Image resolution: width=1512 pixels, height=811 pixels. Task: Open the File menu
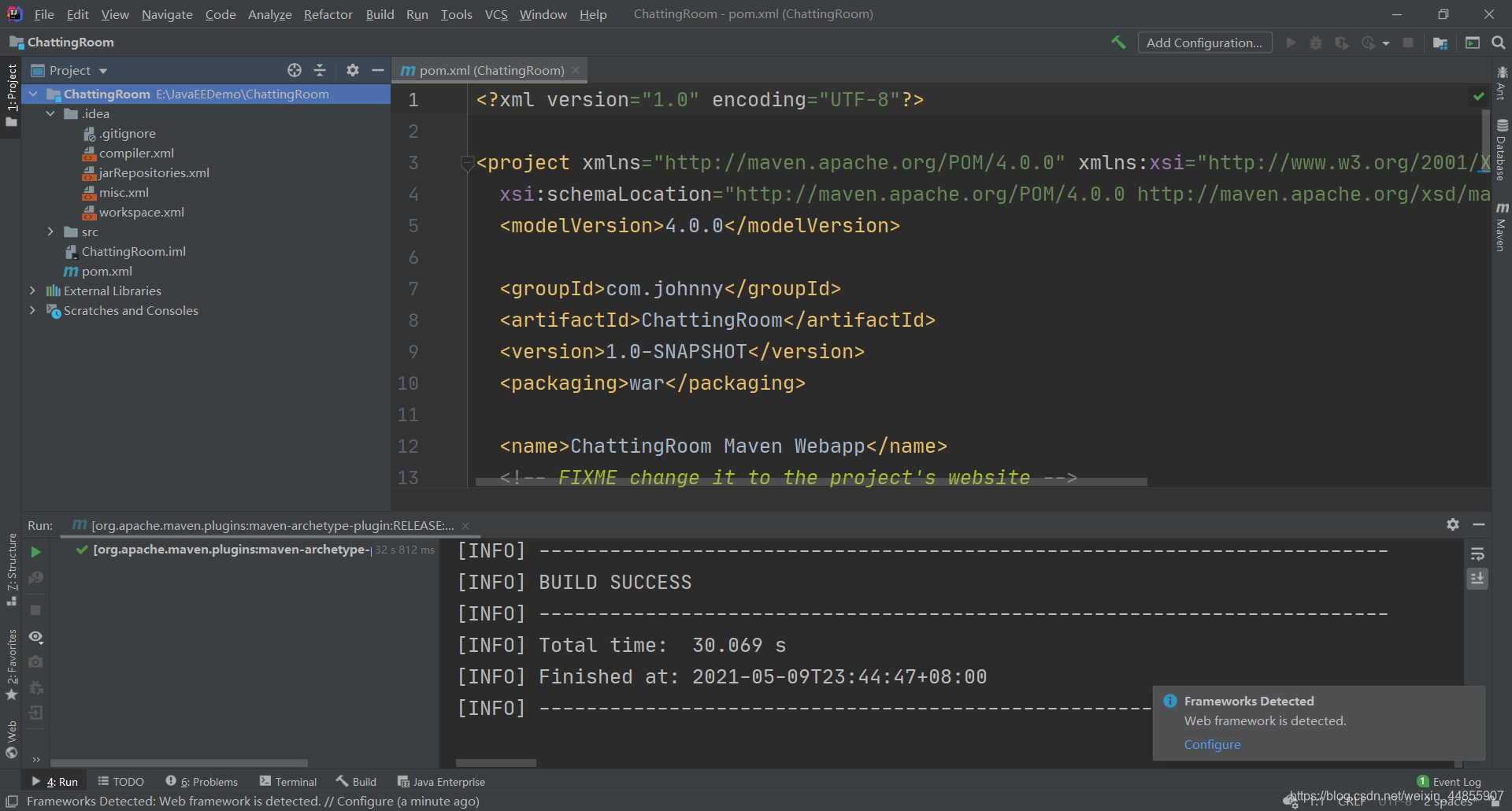[44, 14]
